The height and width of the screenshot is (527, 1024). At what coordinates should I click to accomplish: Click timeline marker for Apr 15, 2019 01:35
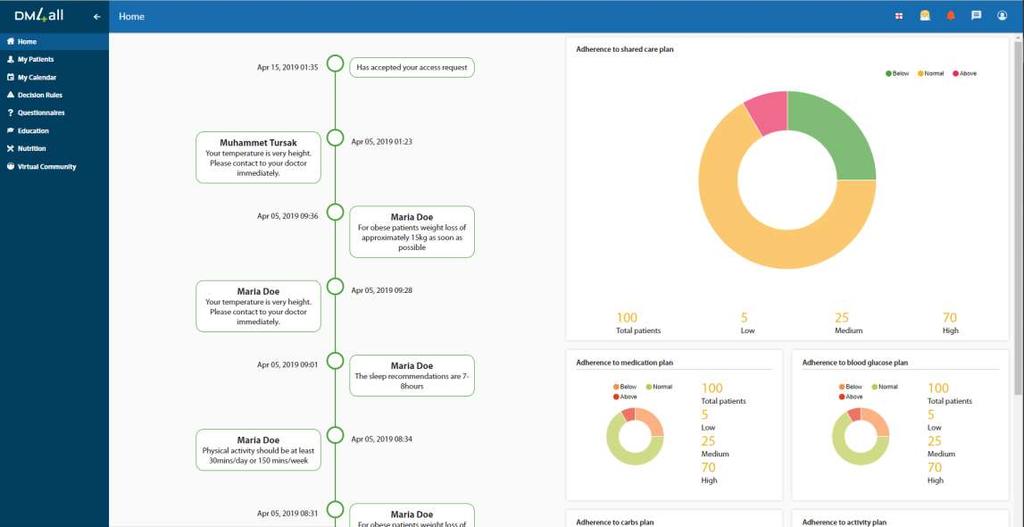click(335, 63)
